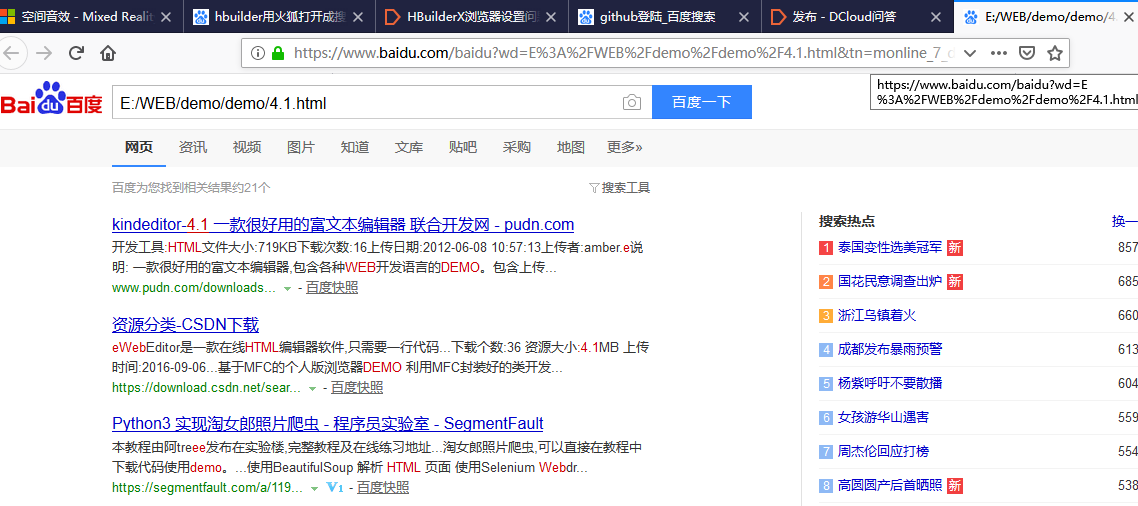
Task: Switch to 采购 search category
Action: point(517,147)
